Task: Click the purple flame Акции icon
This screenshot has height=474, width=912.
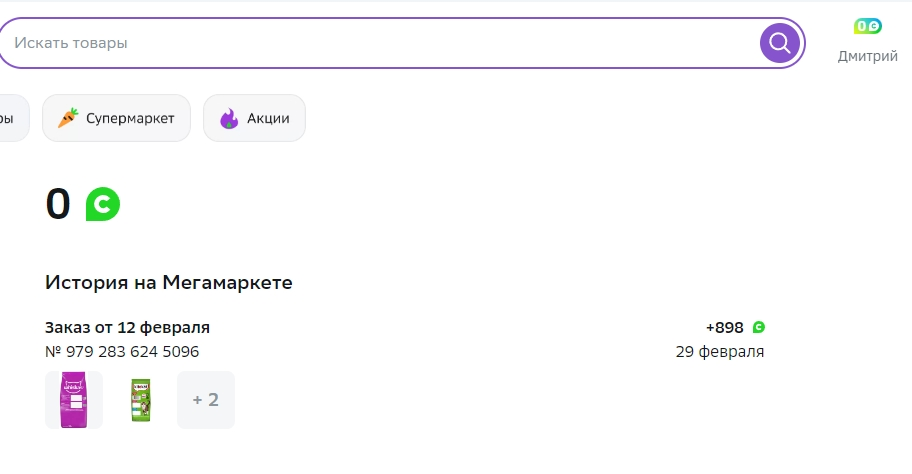Action: [229, 118]
